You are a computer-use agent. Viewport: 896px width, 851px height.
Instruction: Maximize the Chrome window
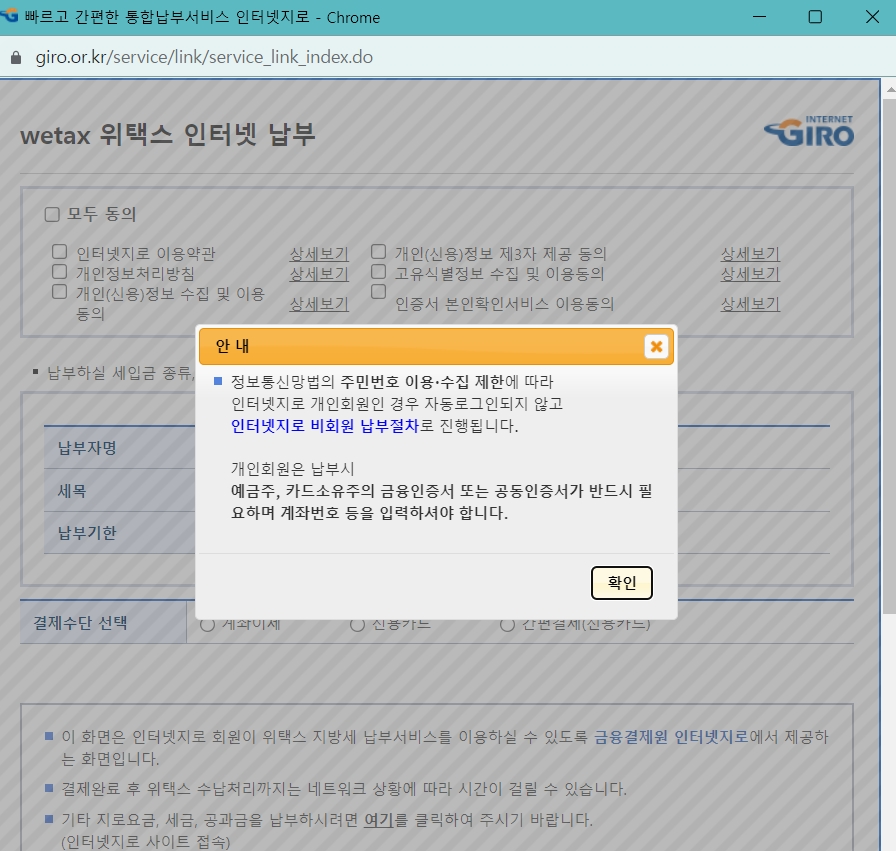(815, 17)
